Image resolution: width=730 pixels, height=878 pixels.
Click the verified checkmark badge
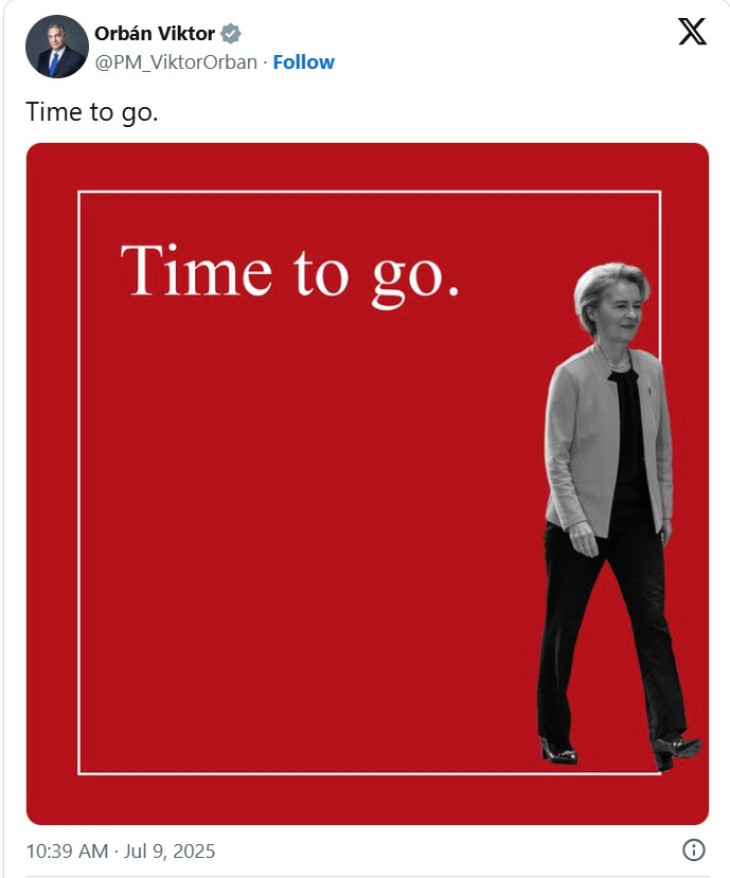(230, 34)
